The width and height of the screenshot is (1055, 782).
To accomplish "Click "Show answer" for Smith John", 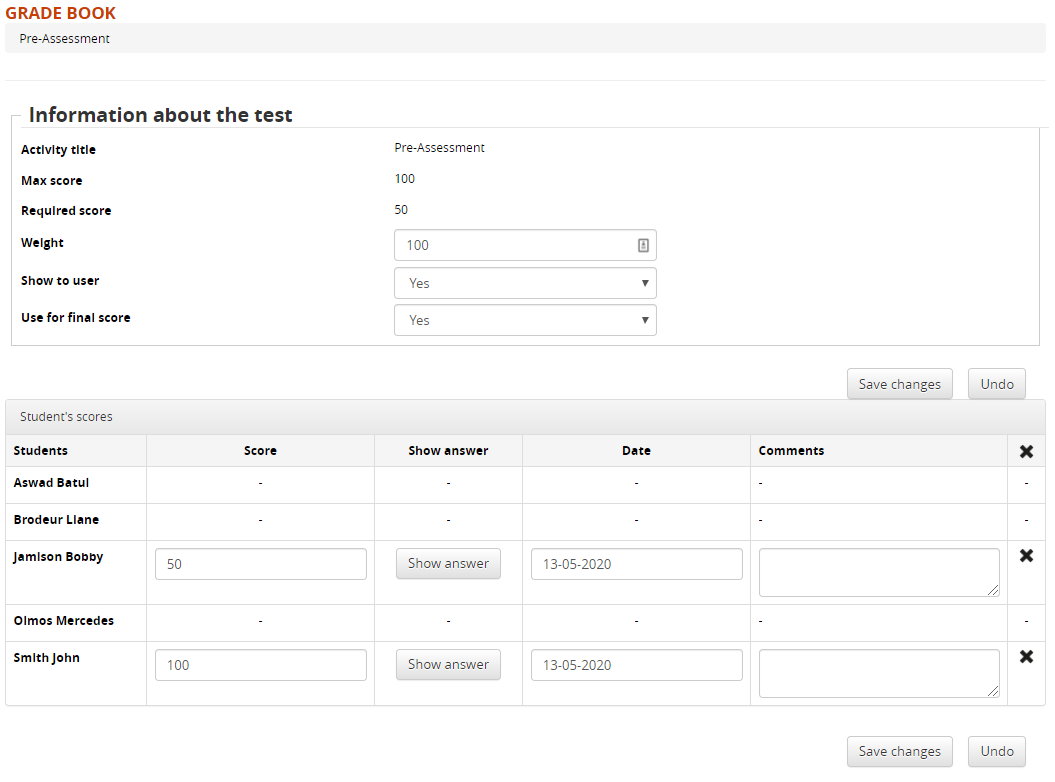I will 448,664.
